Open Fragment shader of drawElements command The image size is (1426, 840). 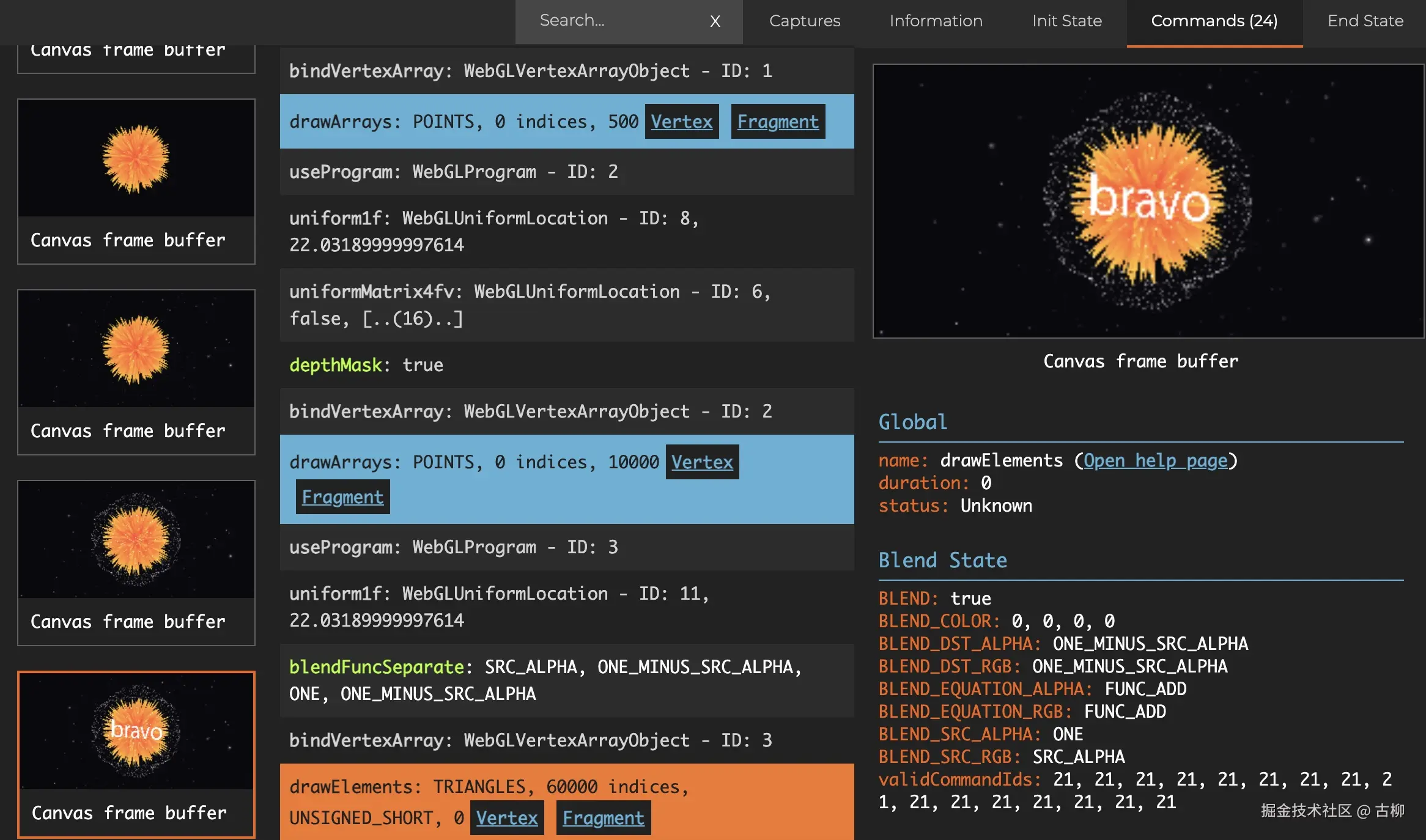coord(603,818)
